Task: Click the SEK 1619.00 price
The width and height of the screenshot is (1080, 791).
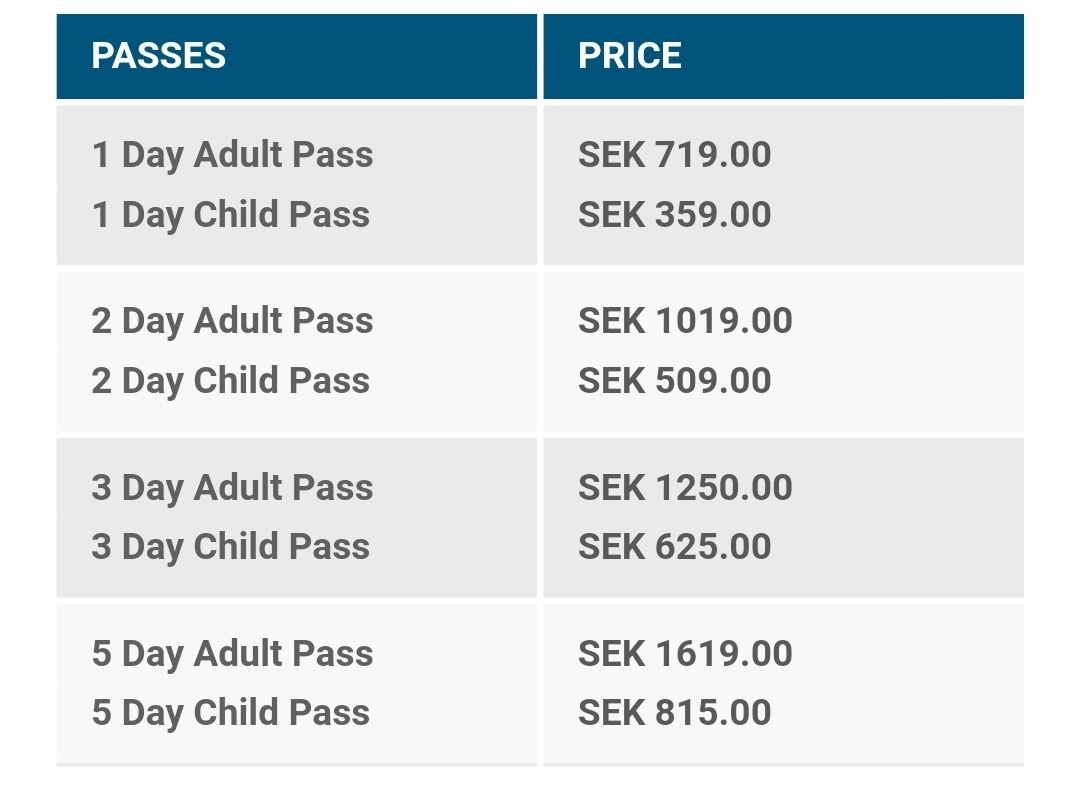Action: [685, 654]
